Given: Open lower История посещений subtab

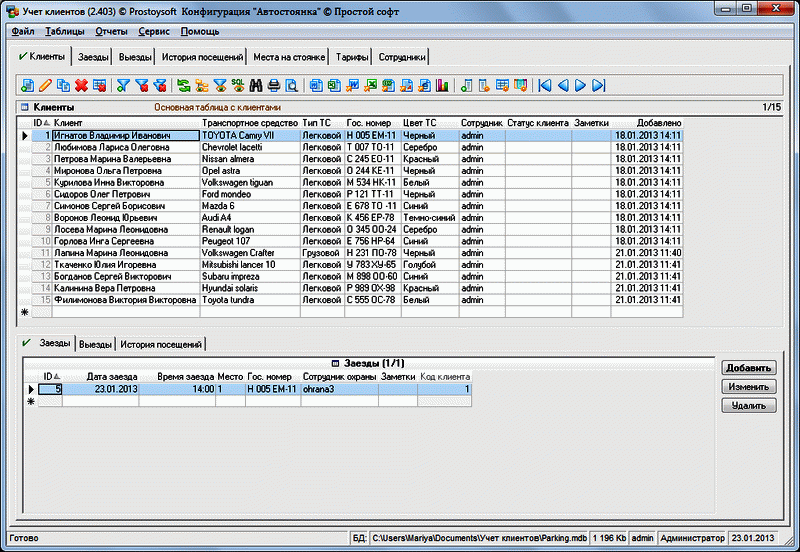Looking at the screenshot, I should tap(161, 344).
